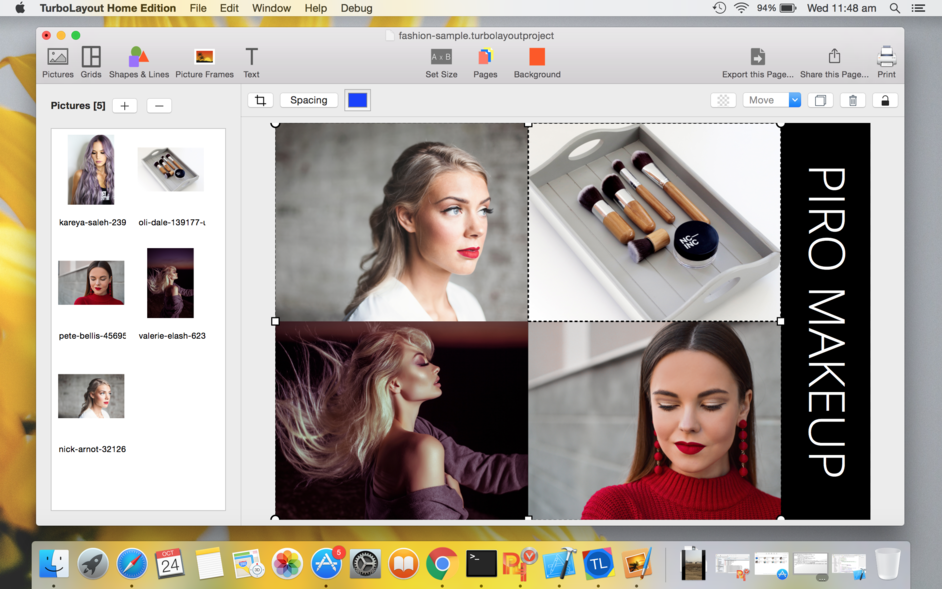Viewport: 942px width, 589px height.
Task: Open the Grids tool
Action: tap(91, 62)
